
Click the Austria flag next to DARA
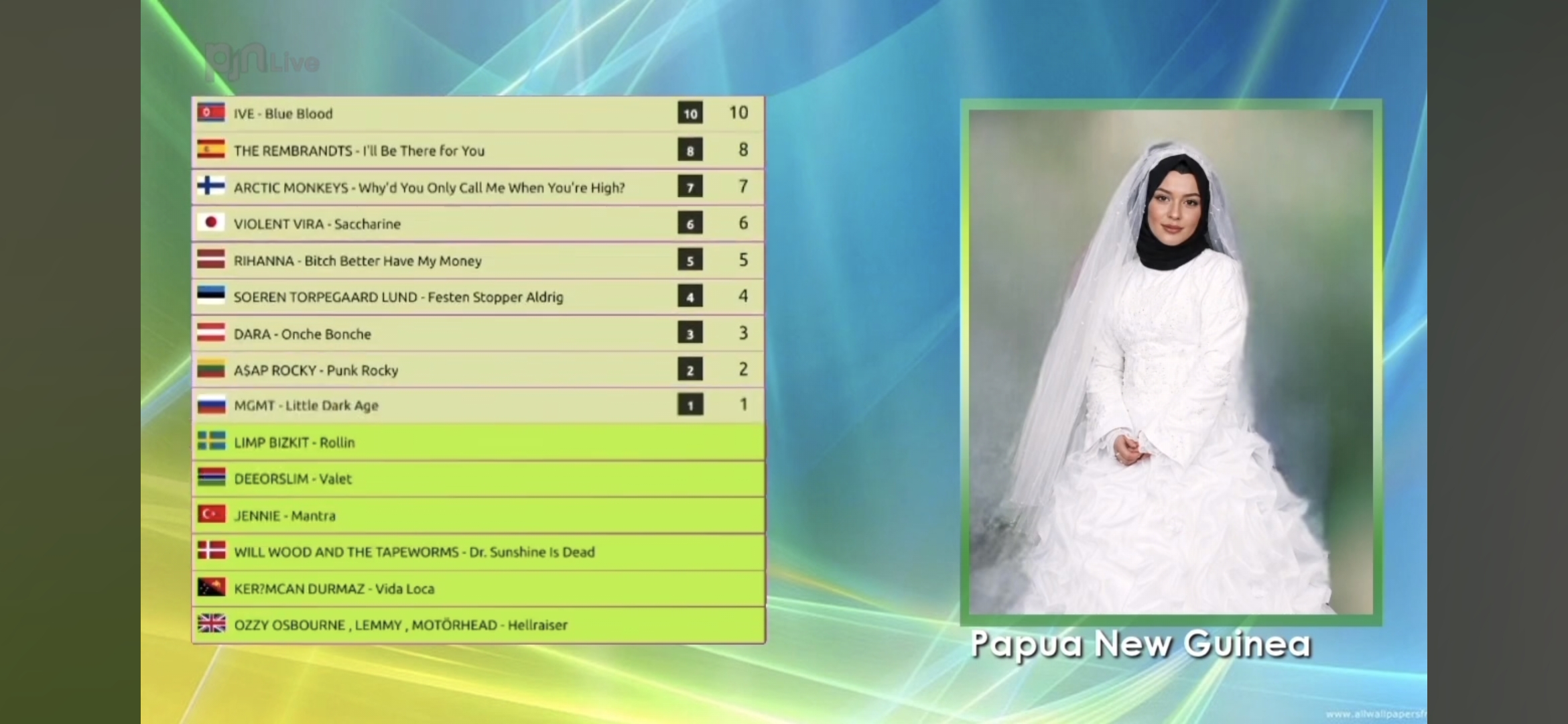pyautogui.click(x=211, y=333)
